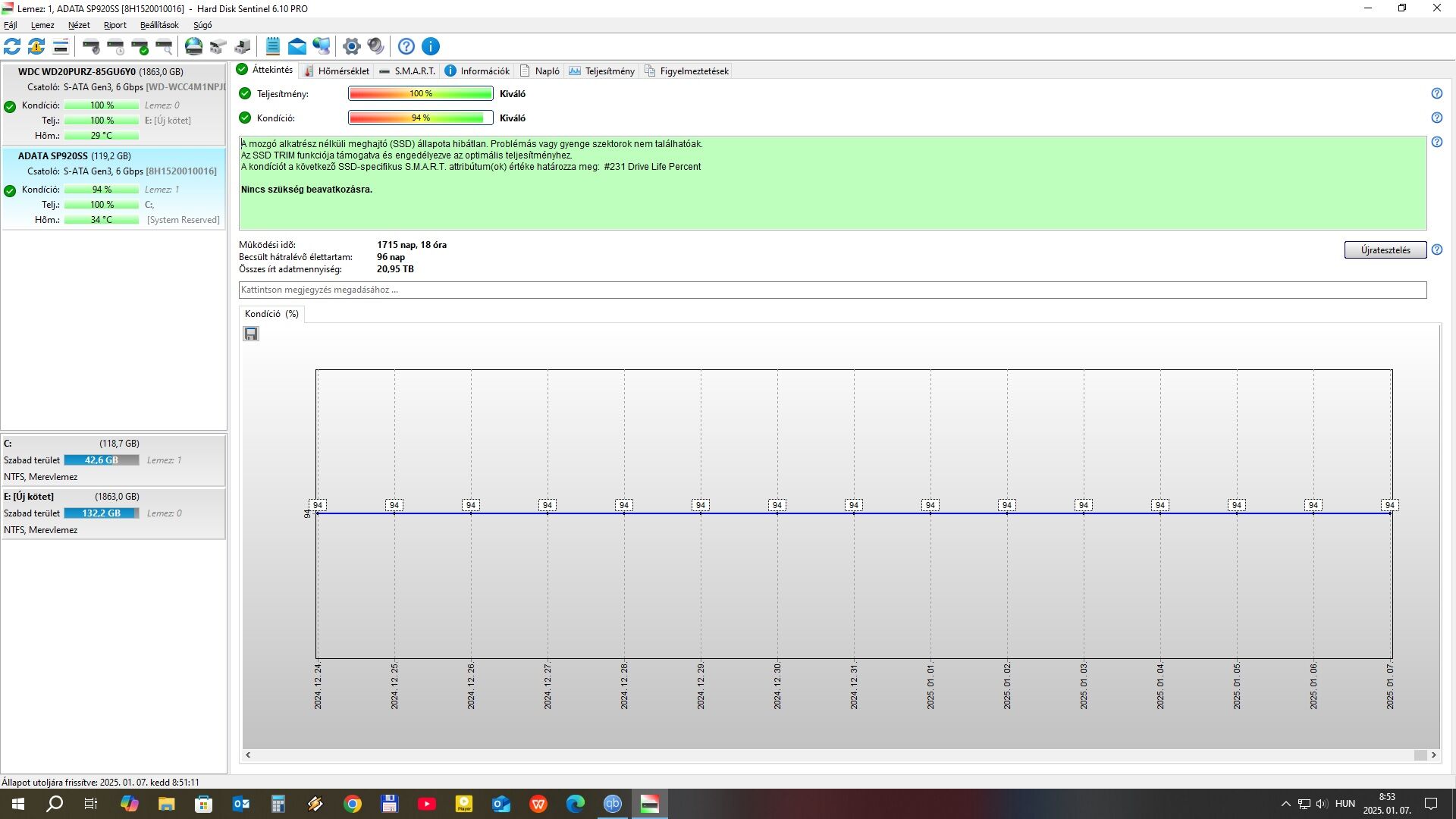The width and height of the screenshot is (1456, 819).
Task: Click the Újratesztelés button
Action: pos(1385,250)
